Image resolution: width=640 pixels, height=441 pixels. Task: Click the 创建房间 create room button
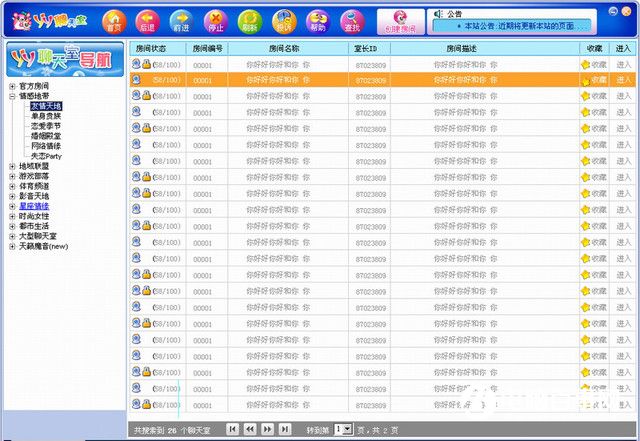coord(401,21)
